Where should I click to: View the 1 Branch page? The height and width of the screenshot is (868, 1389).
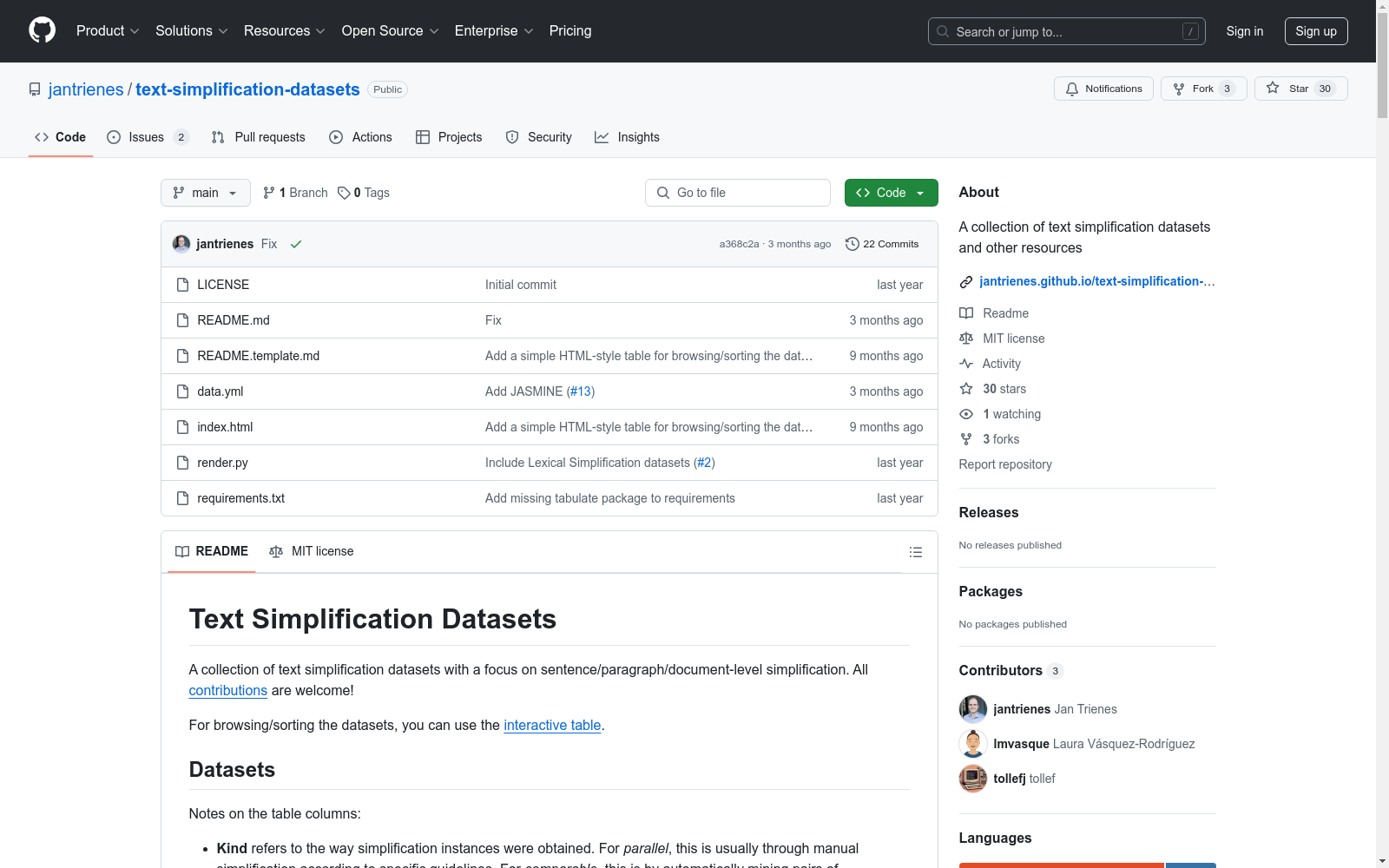point(295,193)
